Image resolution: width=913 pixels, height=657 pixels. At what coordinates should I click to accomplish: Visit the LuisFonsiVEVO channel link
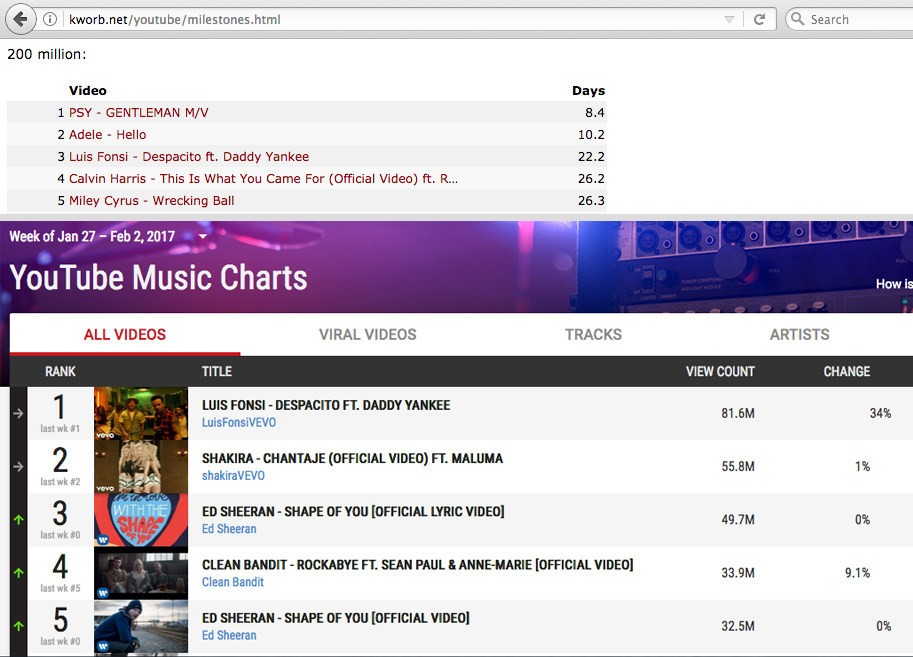tap(238, 423)
